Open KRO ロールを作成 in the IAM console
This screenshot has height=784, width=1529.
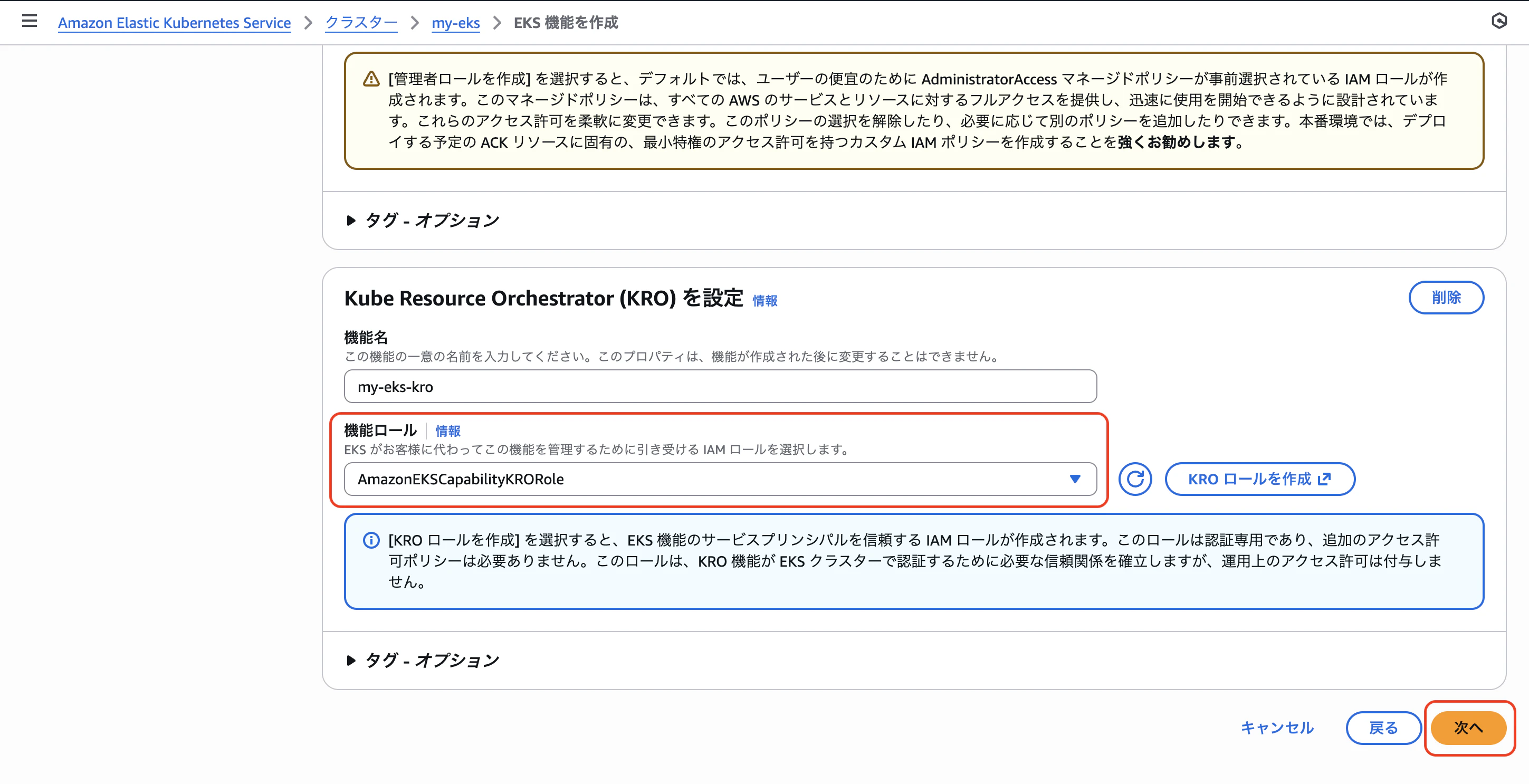1259,479
